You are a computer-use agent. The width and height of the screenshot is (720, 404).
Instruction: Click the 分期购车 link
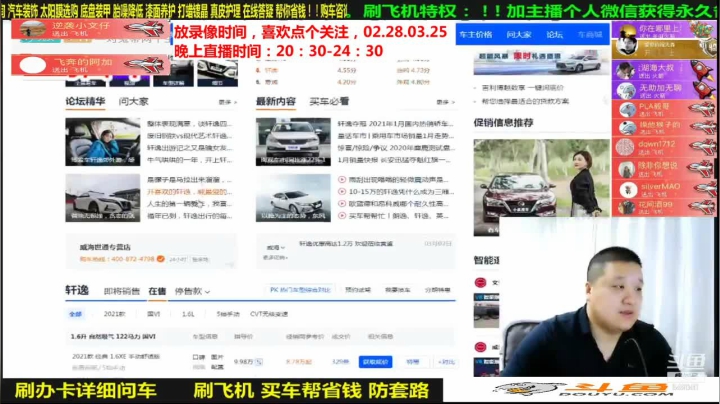coord(437,290)
